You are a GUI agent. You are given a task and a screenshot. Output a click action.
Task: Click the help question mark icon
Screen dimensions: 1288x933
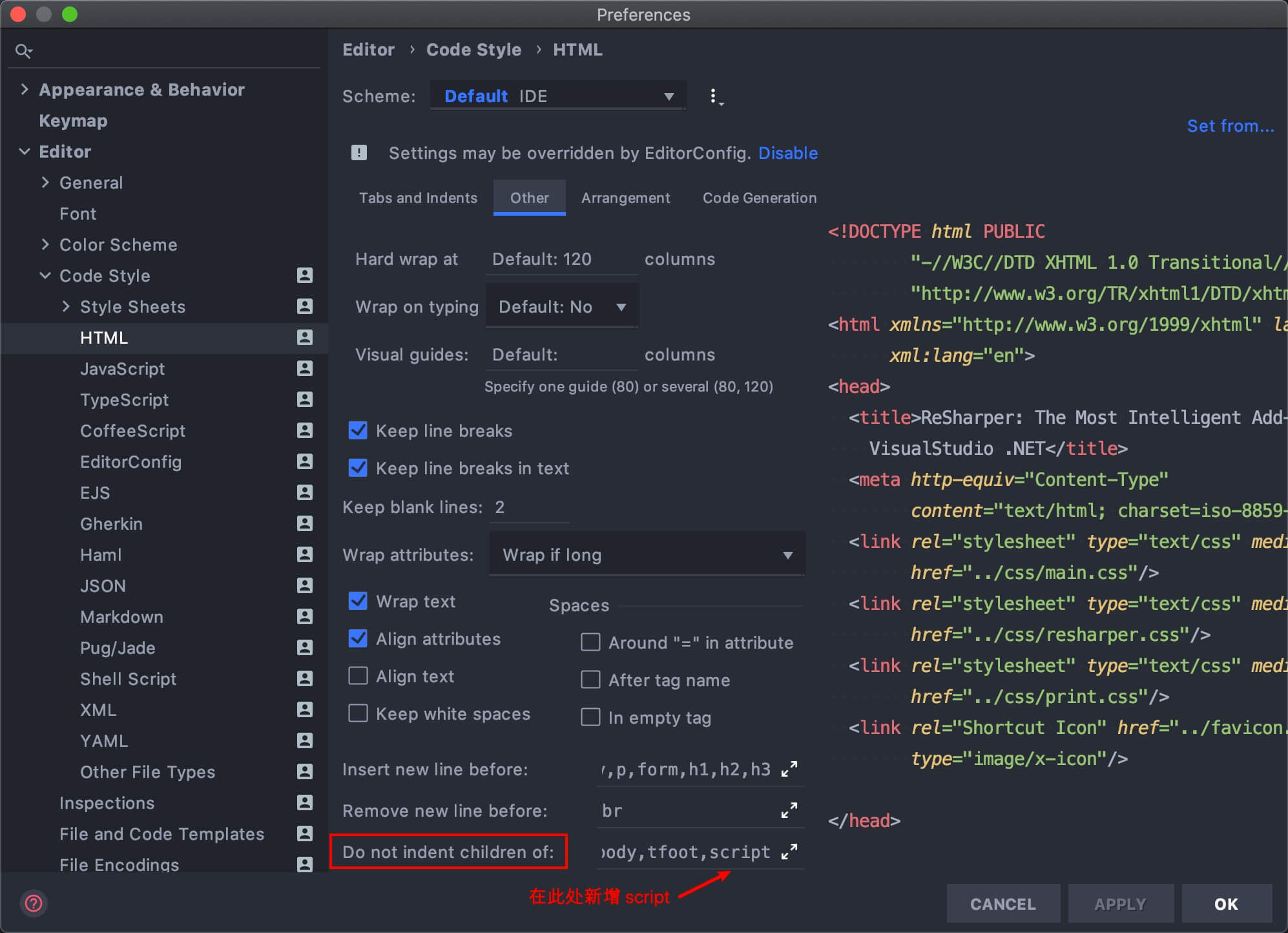pyautogui.click(x=34, y=903)
